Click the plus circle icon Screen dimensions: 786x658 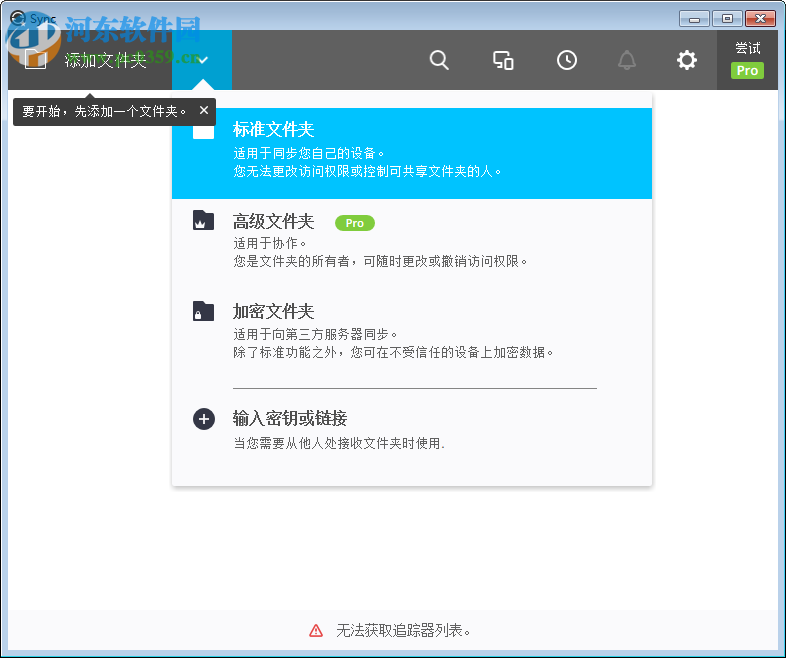204,419
